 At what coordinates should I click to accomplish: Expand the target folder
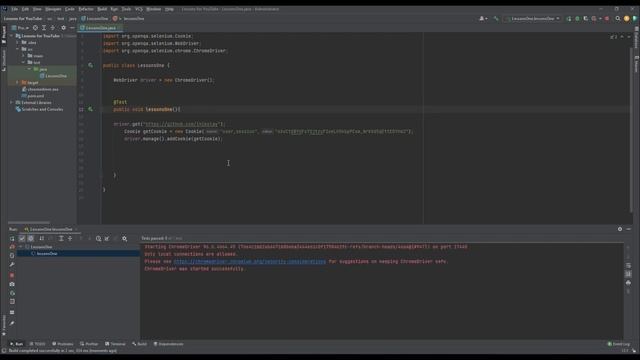[18, 82]
